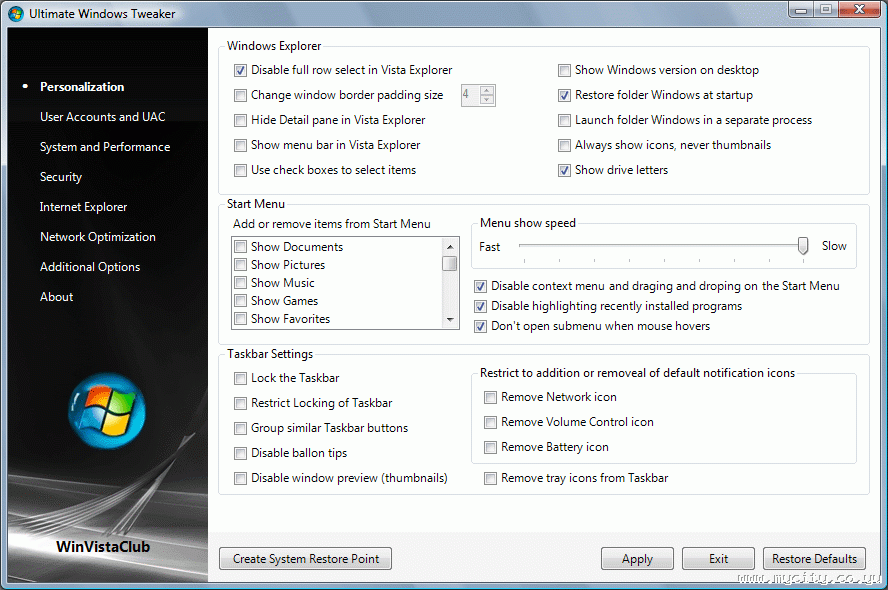The height and width of the screenshot is (590, 888).
Task: Check Show Favorites in Start Menu list
Action: pos(240,319)
